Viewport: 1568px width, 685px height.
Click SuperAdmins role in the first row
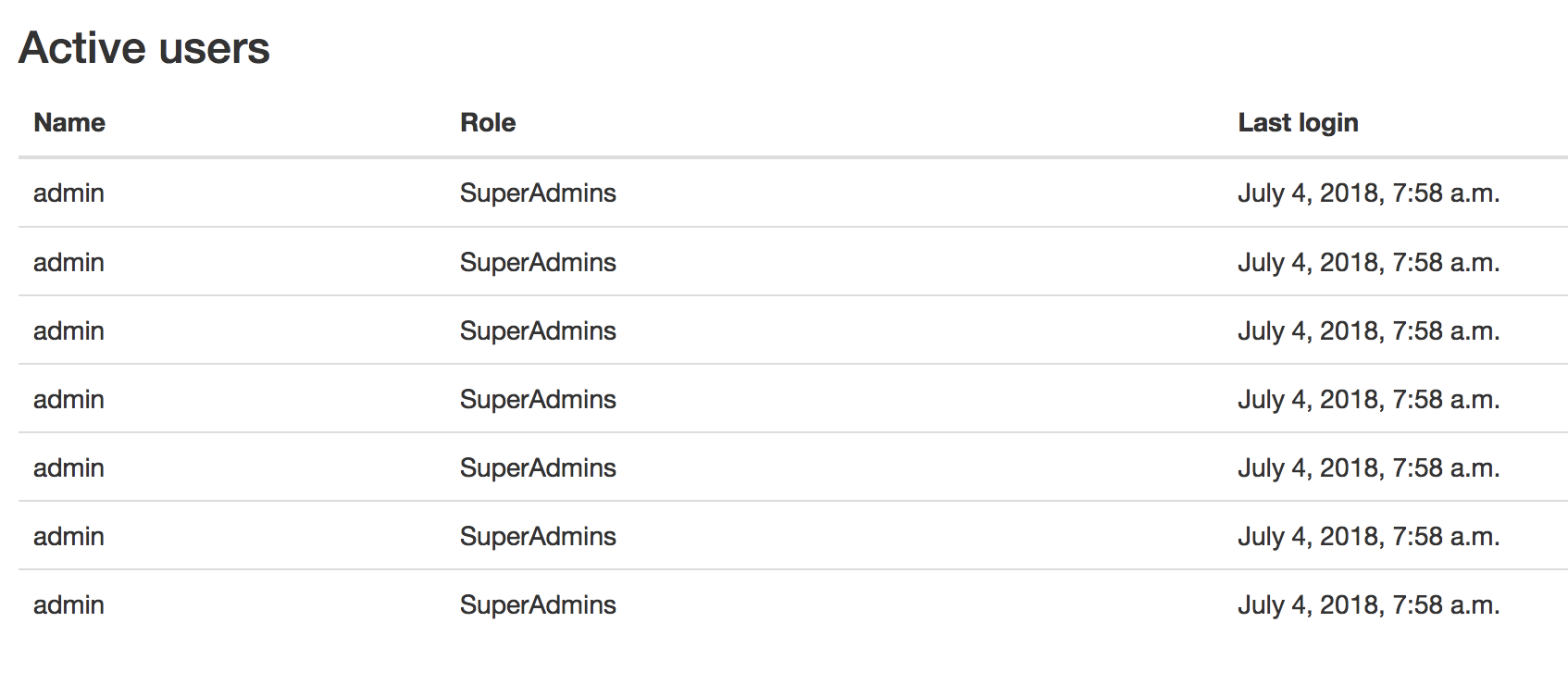(x=538, y=193)
